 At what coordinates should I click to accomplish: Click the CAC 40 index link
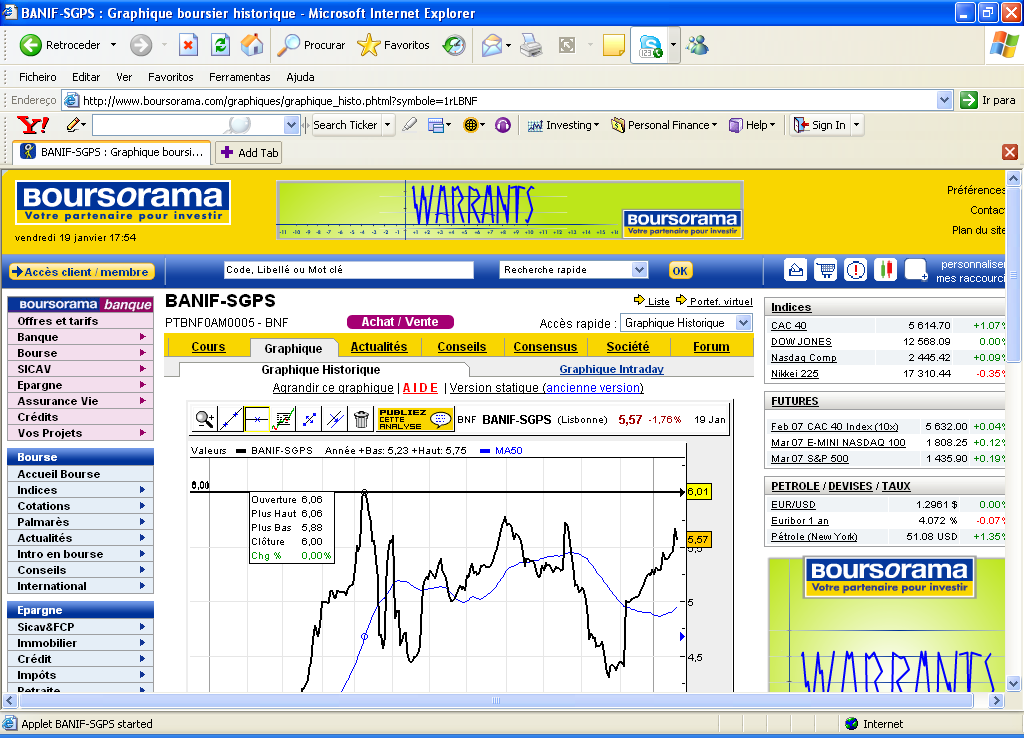[x=788, y=326]
